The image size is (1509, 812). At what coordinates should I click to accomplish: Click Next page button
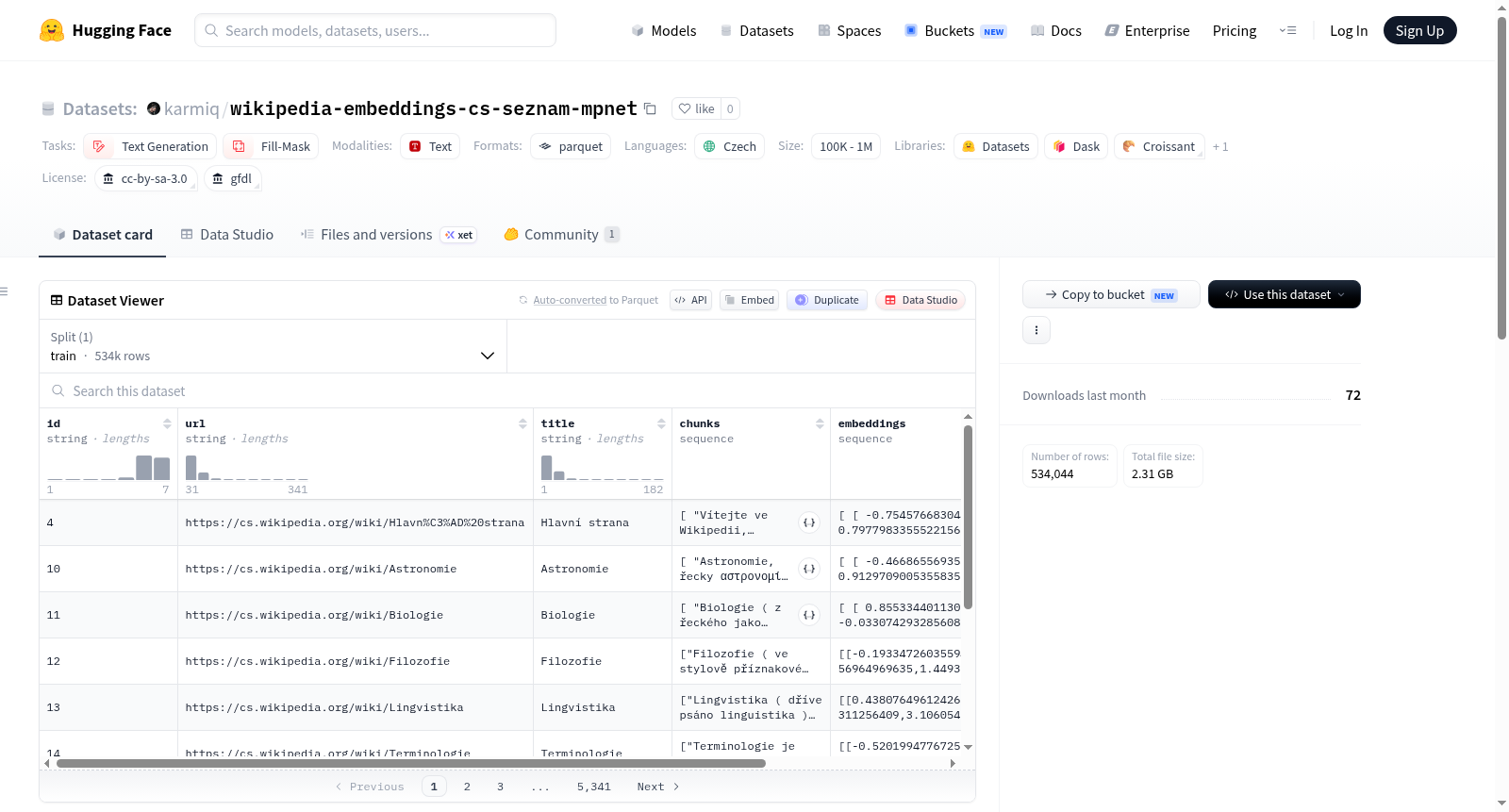pyautogui.click(x=658, y=787)
